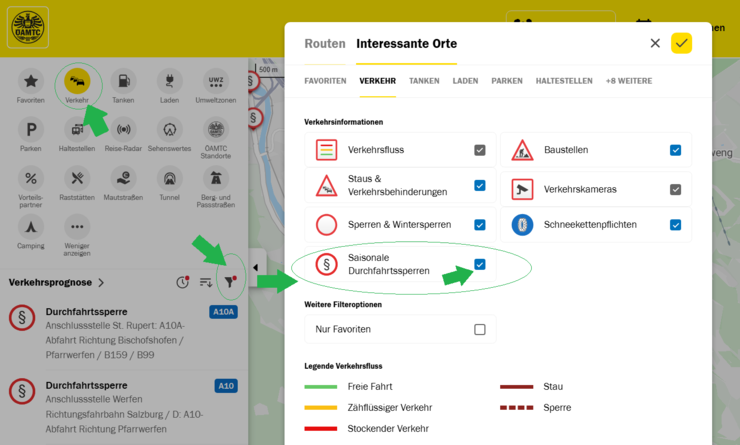The image size is (740, 445).
Task: Click the Saisonale Durchfahrtssperren paragraph icon
Action: (326, 264)
